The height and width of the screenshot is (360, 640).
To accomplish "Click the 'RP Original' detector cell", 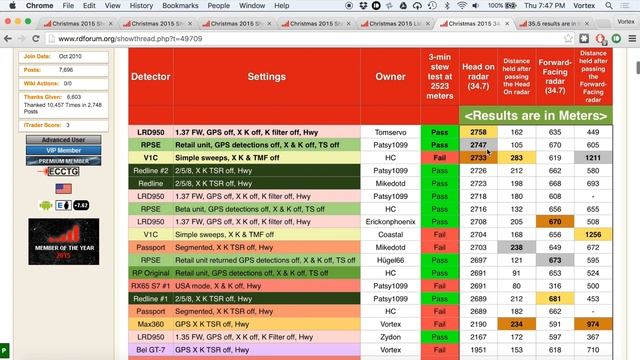I will (x=151, y=273).
